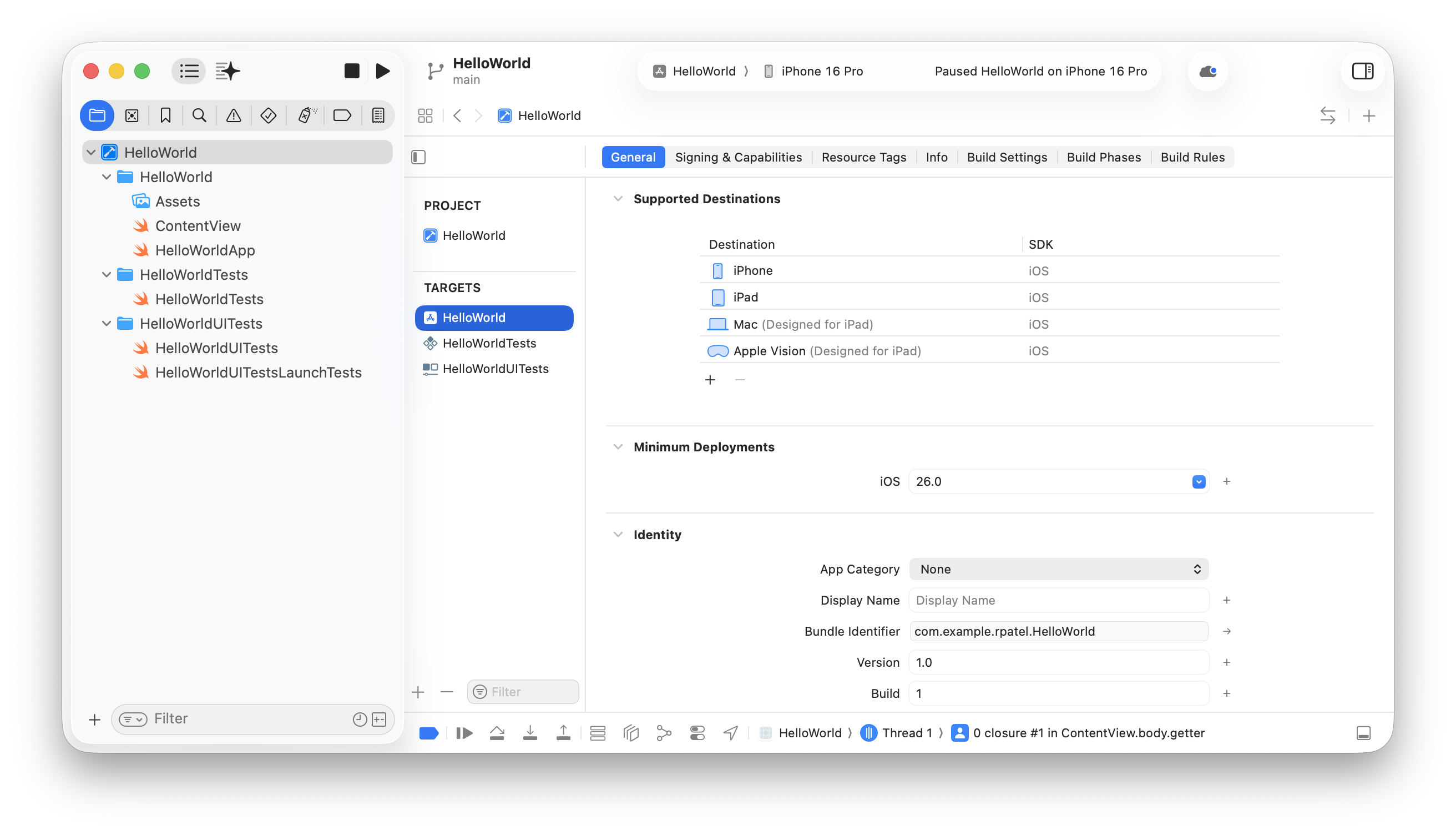Select the HelloWorld project under PROJECT
The image size is (1456, 835).
coord(494,236)
